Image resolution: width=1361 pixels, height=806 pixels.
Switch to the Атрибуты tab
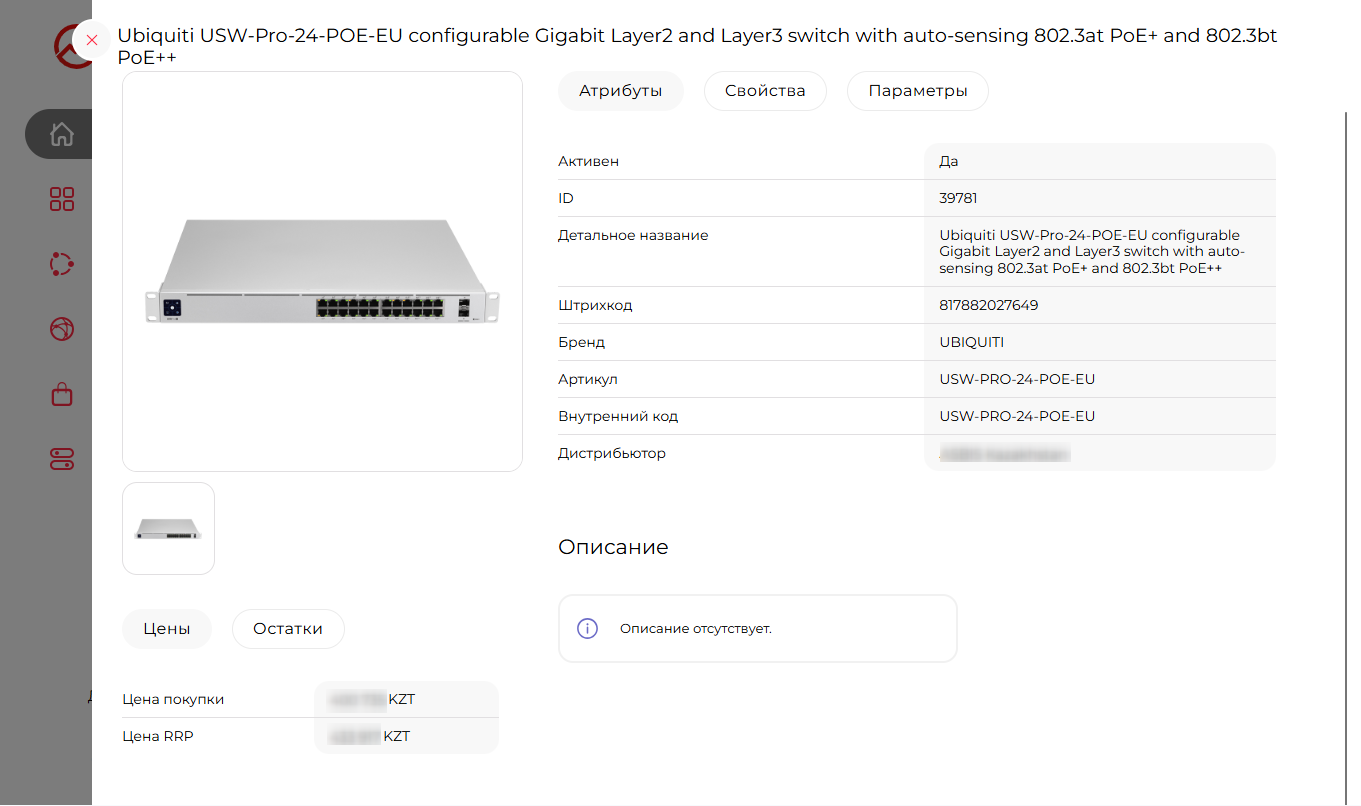pyautogui.click(x=621, y=91)
